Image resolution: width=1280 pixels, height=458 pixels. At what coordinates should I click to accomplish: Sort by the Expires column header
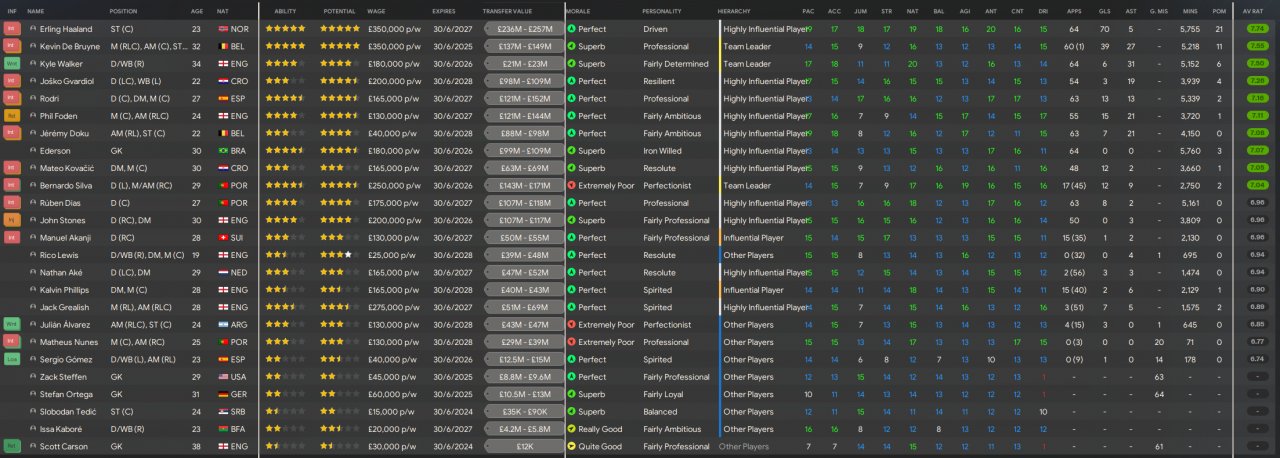tap(444, 11)
